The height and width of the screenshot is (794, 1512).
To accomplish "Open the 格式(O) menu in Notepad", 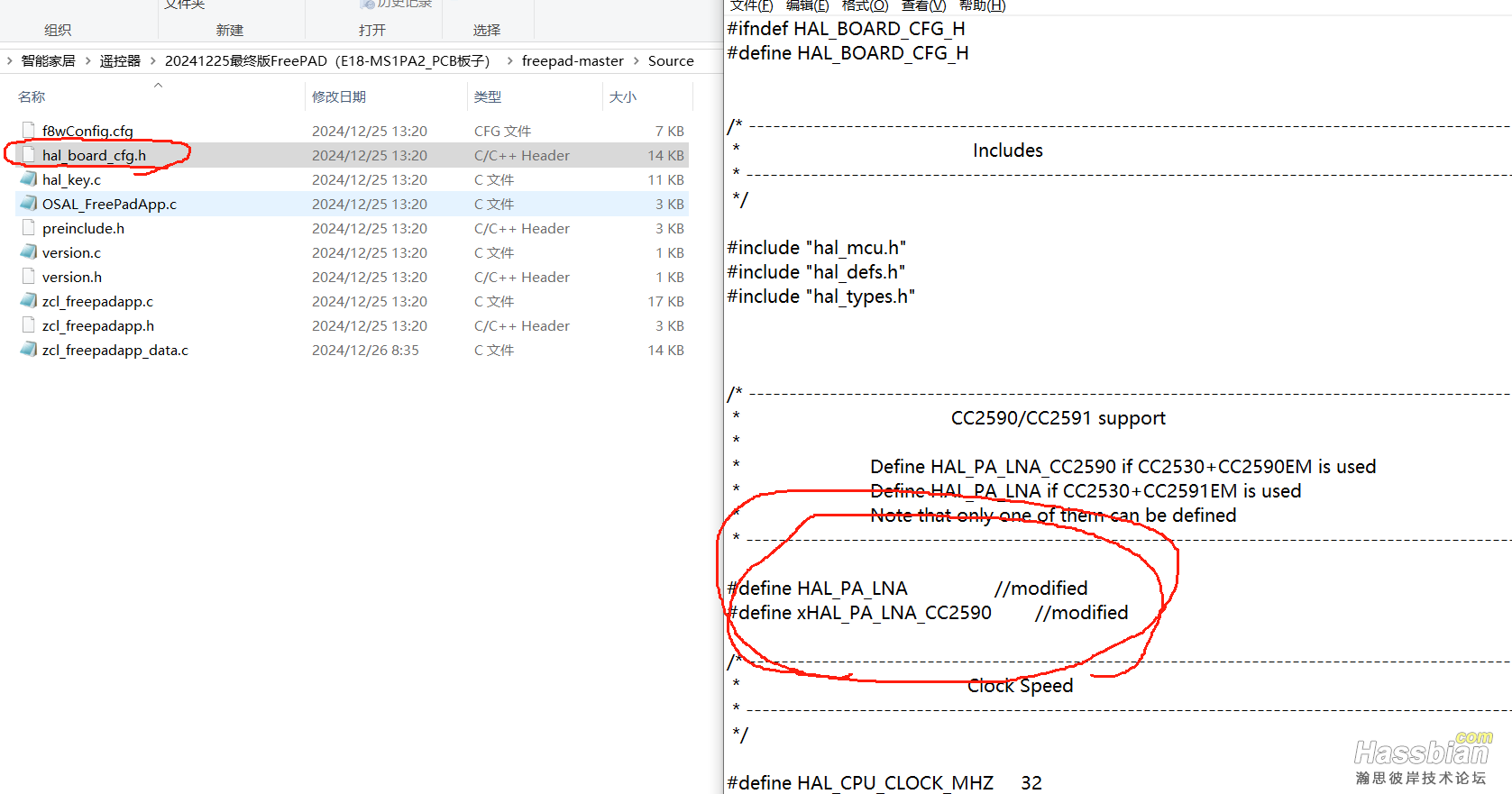I will click(866, 5).
